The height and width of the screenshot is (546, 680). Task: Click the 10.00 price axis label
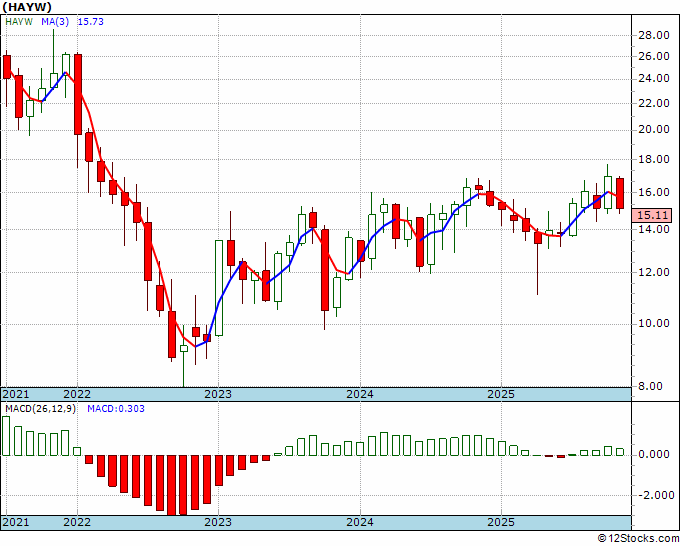(654, 324)
